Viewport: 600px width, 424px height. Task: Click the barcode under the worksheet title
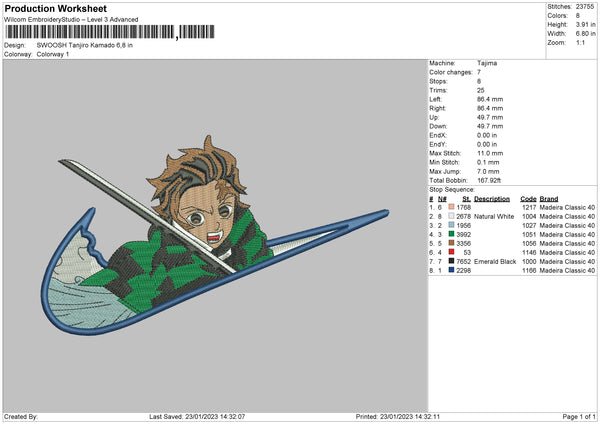(110, 32)
